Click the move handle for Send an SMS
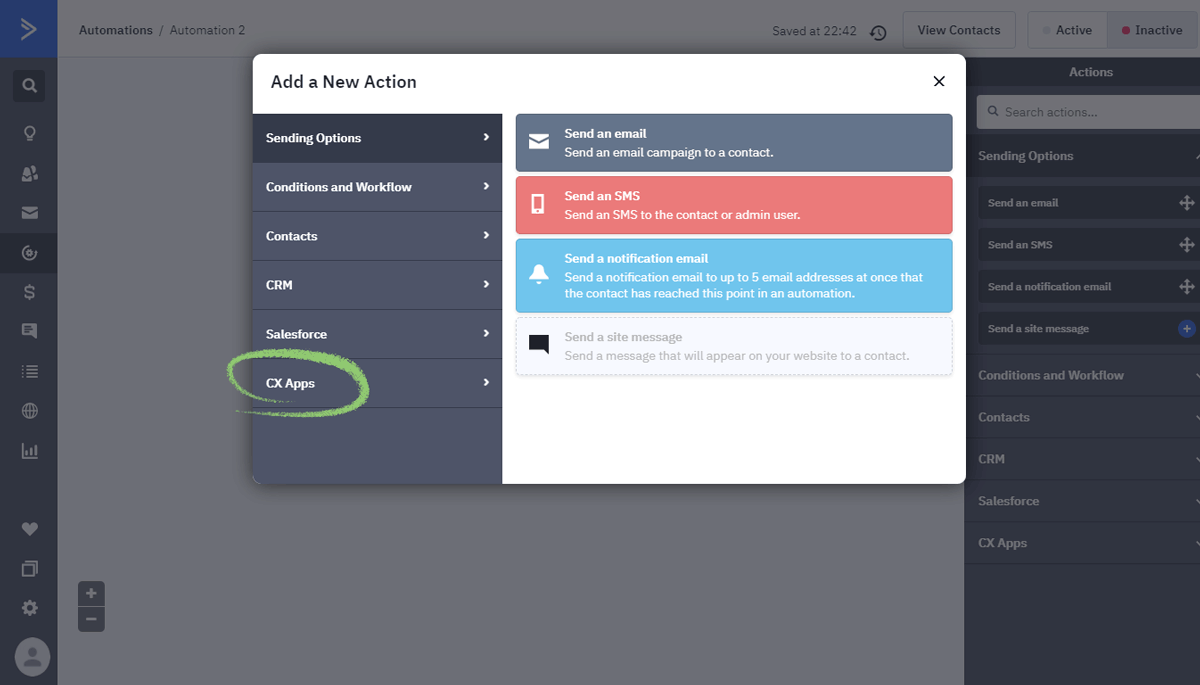 point(1187,245)
